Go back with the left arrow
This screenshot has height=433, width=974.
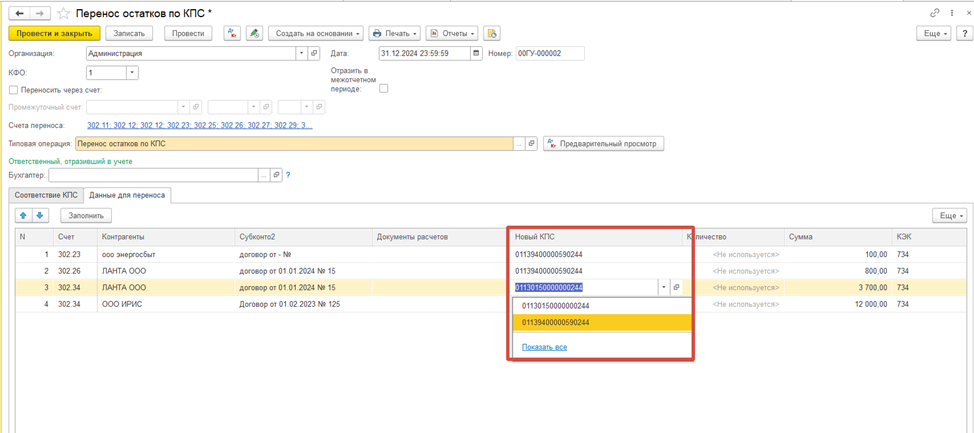[19, 13]
